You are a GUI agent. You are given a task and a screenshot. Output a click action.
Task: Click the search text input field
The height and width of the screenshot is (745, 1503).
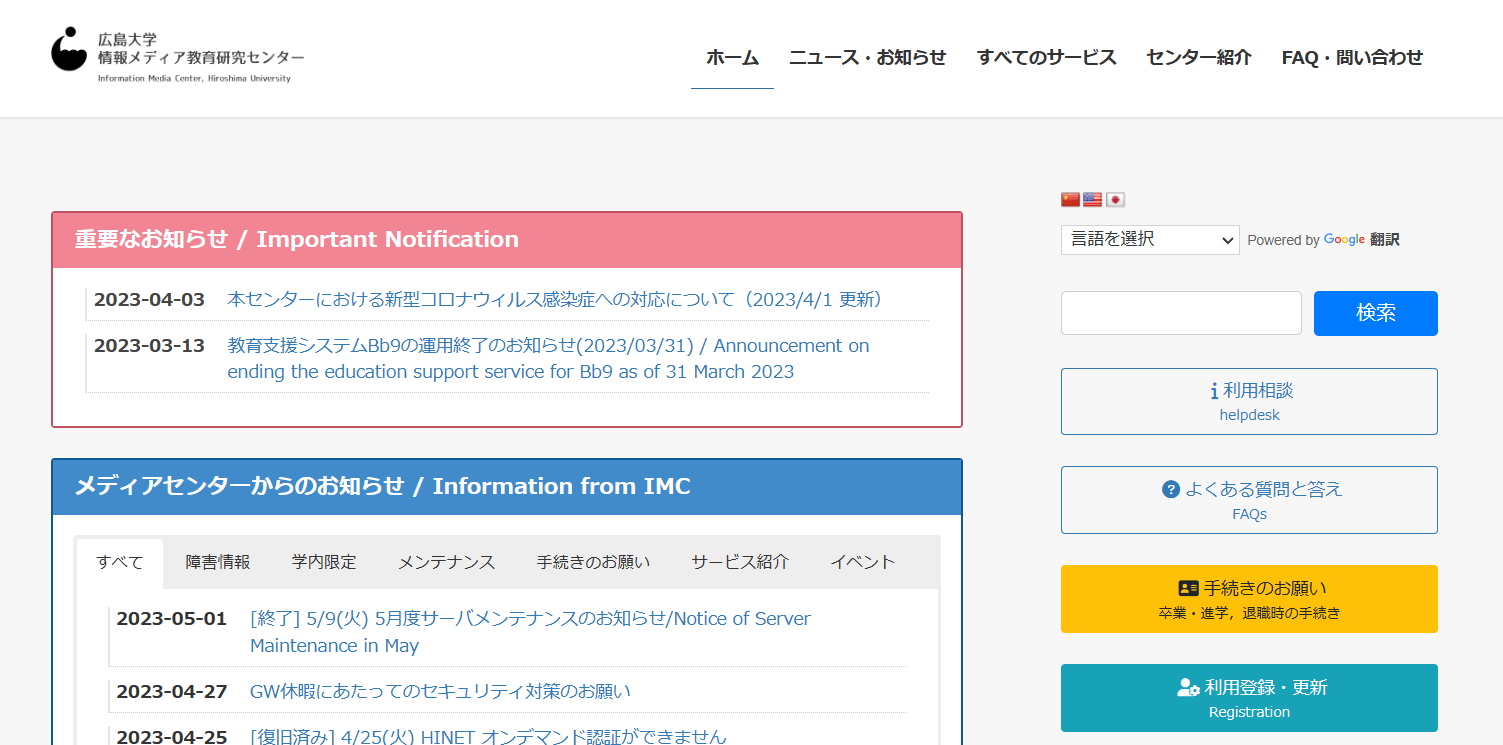tap(1181, 313)
